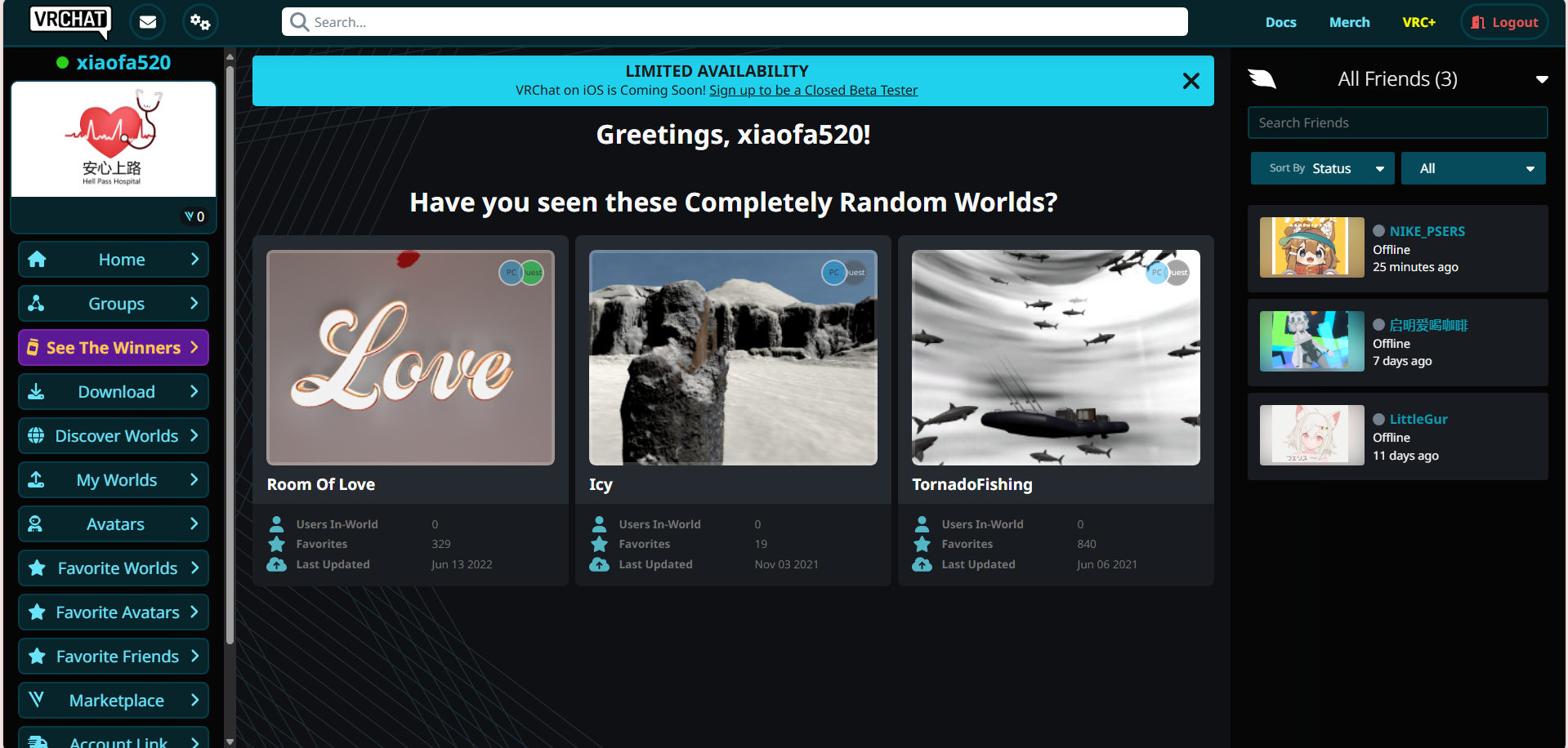The width and height of the screenshot is (1568, 748).
Task: Click the Quest badge on Room Of Love
Action: (534, 273)
